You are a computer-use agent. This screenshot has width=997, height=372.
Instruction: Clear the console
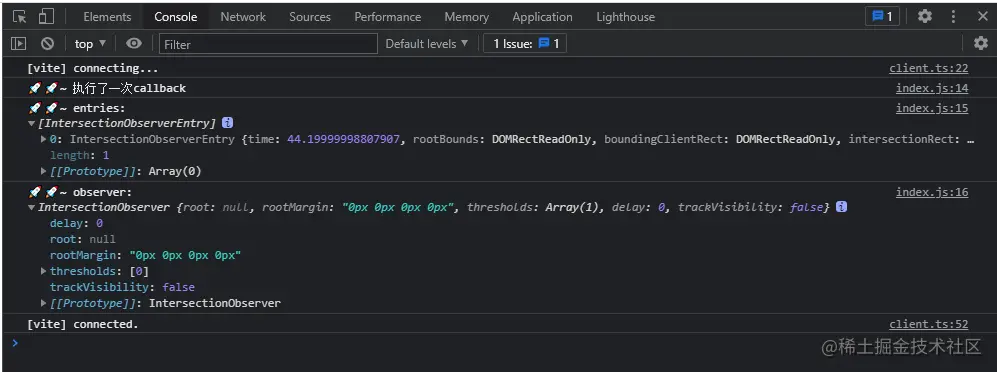coord(48,44)
